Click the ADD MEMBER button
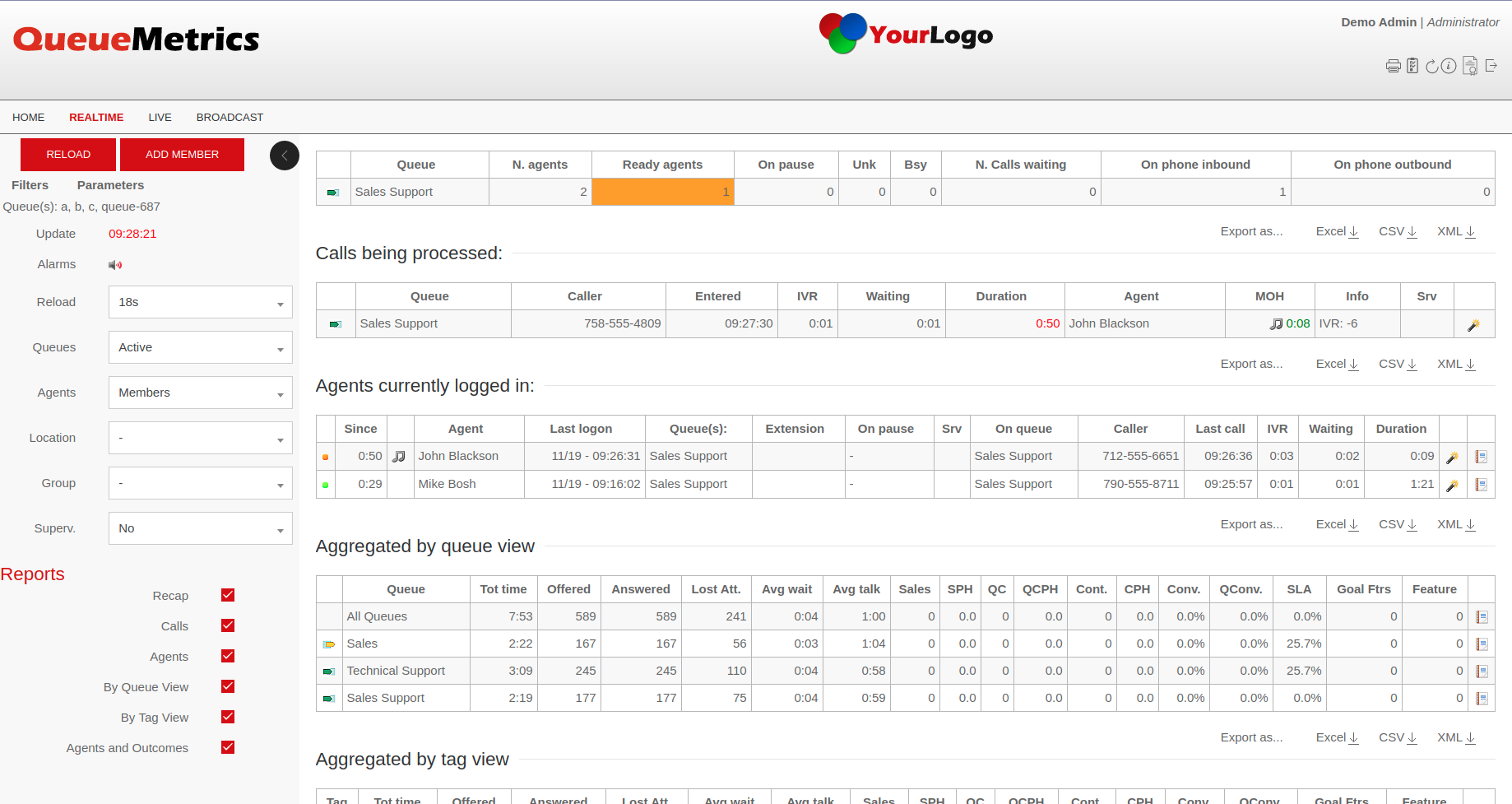 [x=182, y=155]
